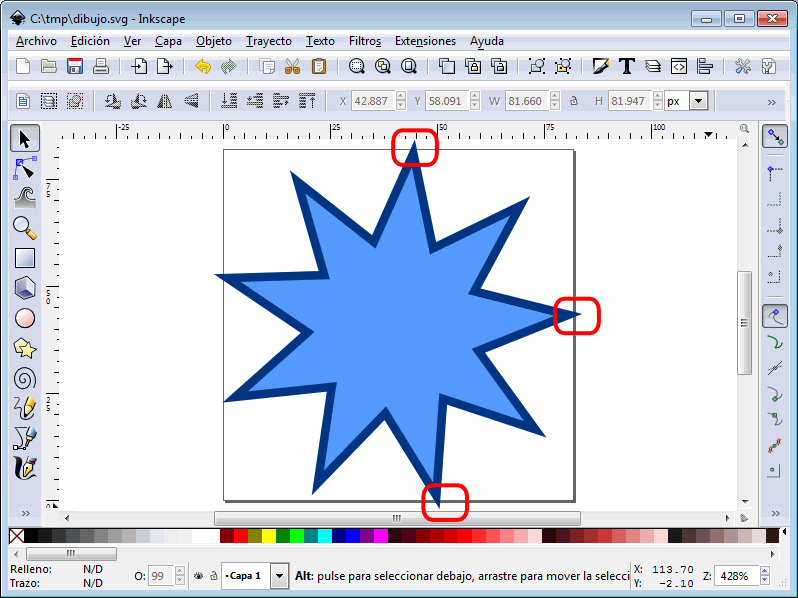
Task: Toggle Capa 1 layer visibility eye
Action: click(x=199, y=576)
